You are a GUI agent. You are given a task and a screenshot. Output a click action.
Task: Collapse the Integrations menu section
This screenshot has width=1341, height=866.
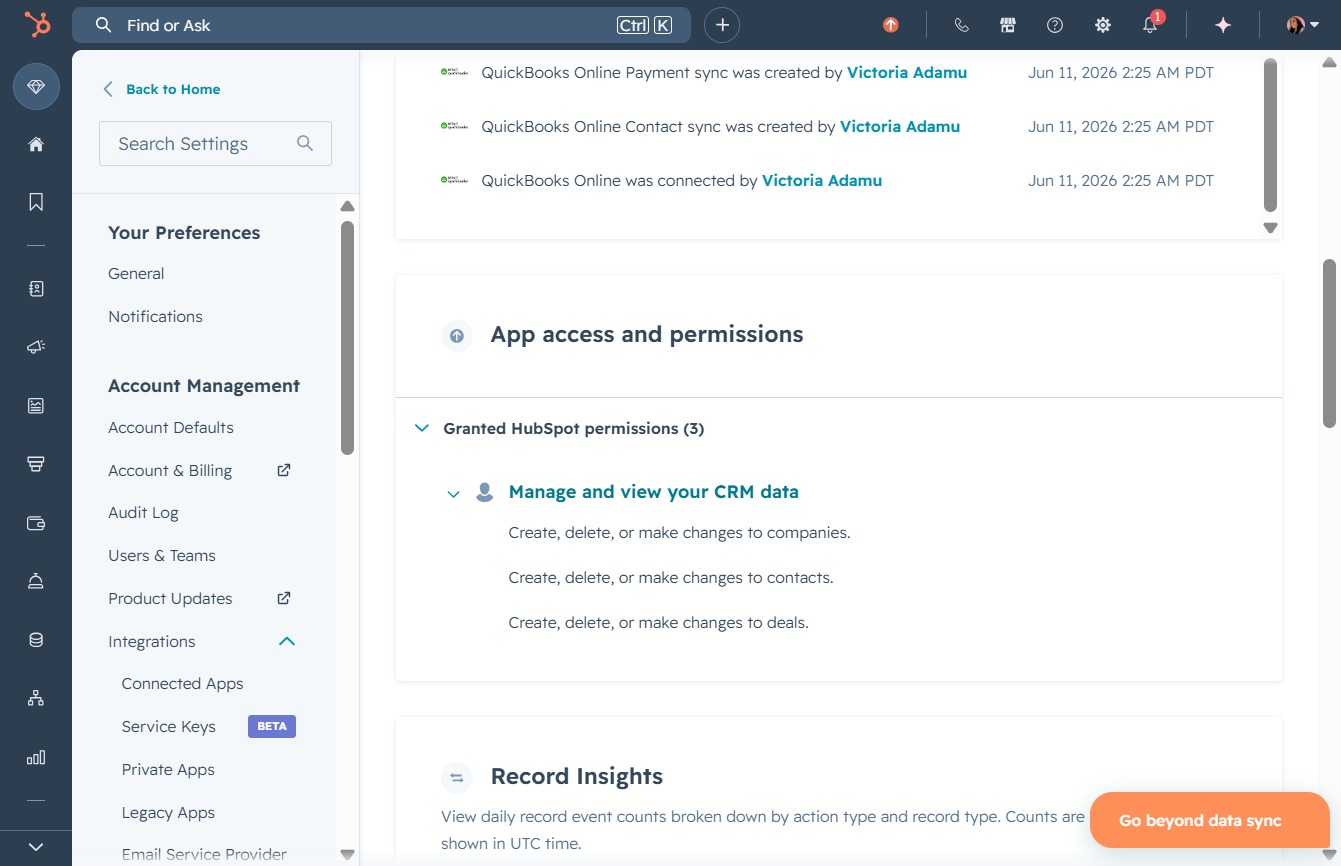[x=286, y=641]
